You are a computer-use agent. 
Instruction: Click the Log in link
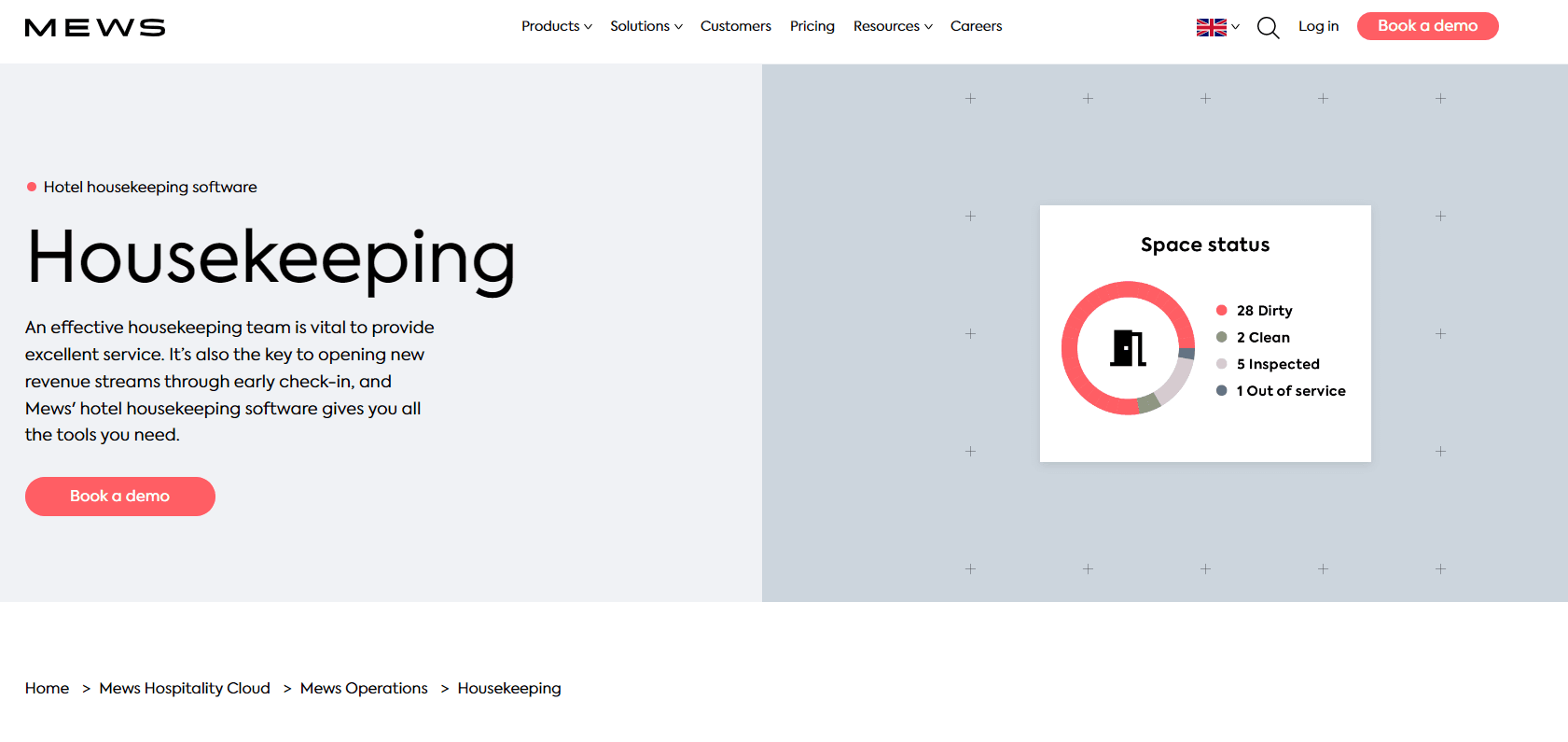[x=1318, y=26]
